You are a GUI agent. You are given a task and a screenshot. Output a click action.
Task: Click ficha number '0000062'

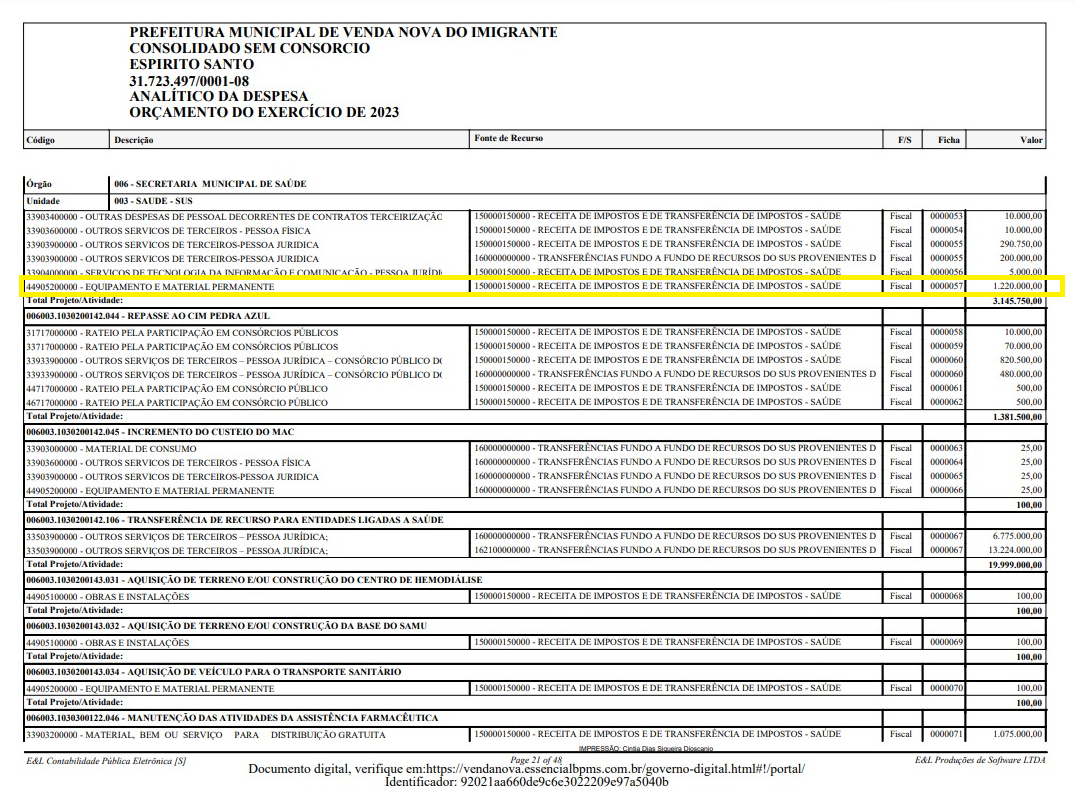(x=946, y=402)
